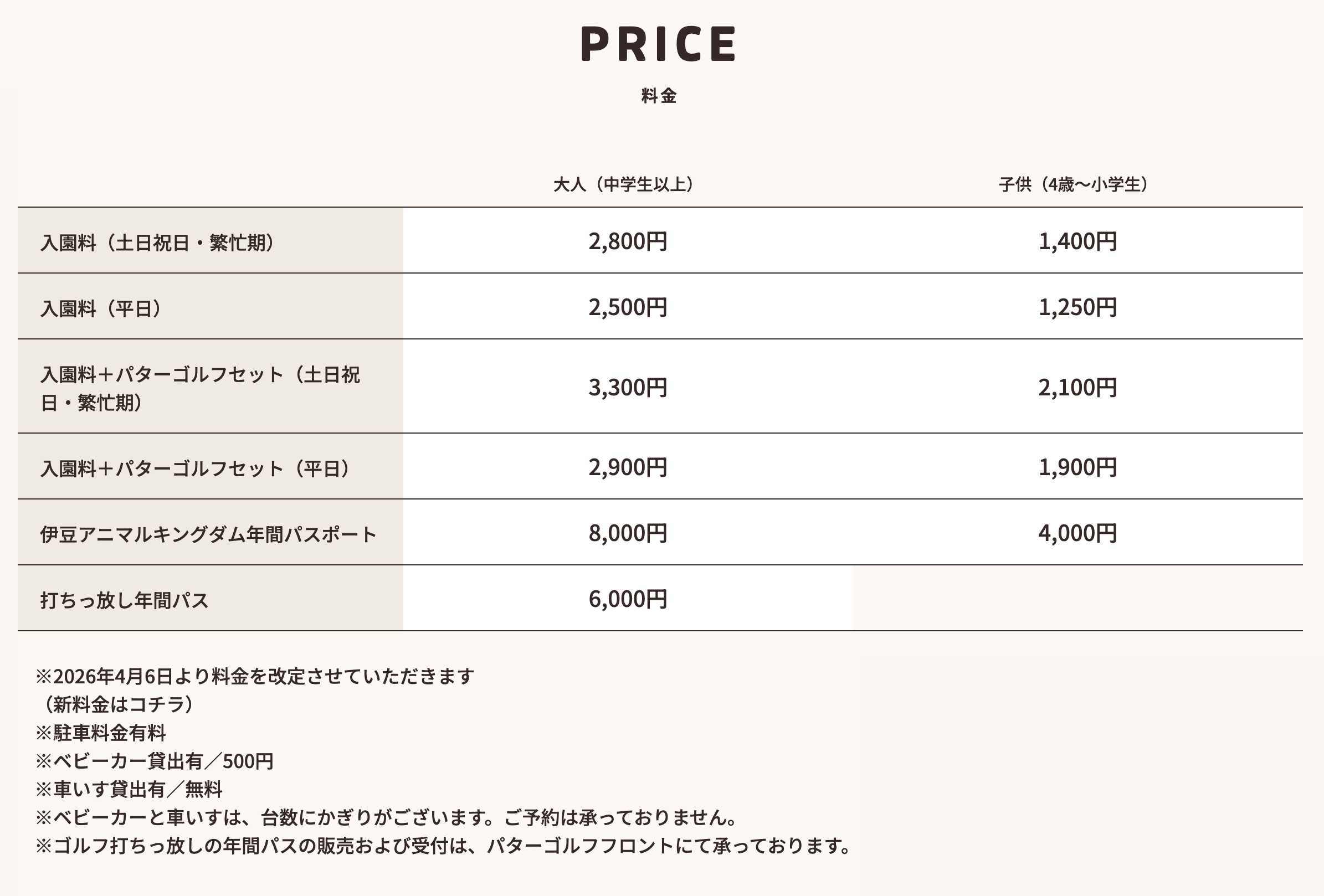This screenshot has width=1324, height=896.
Task: Click the 1,900円 child price cell
Action: (x=1077, y=467)
